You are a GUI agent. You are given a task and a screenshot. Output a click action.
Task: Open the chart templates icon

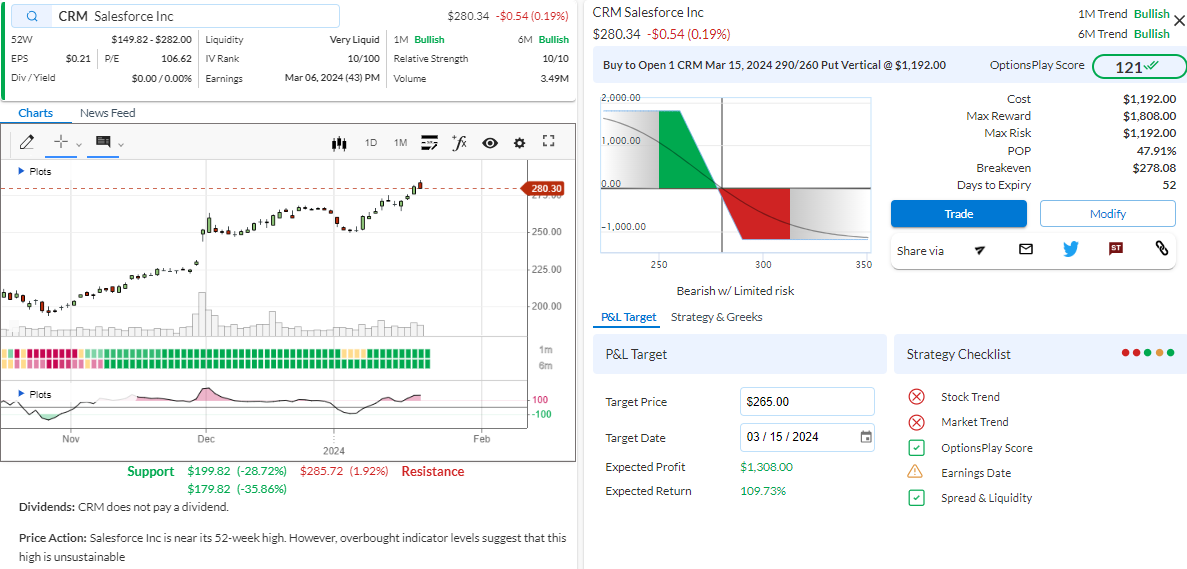click(430, 141)
